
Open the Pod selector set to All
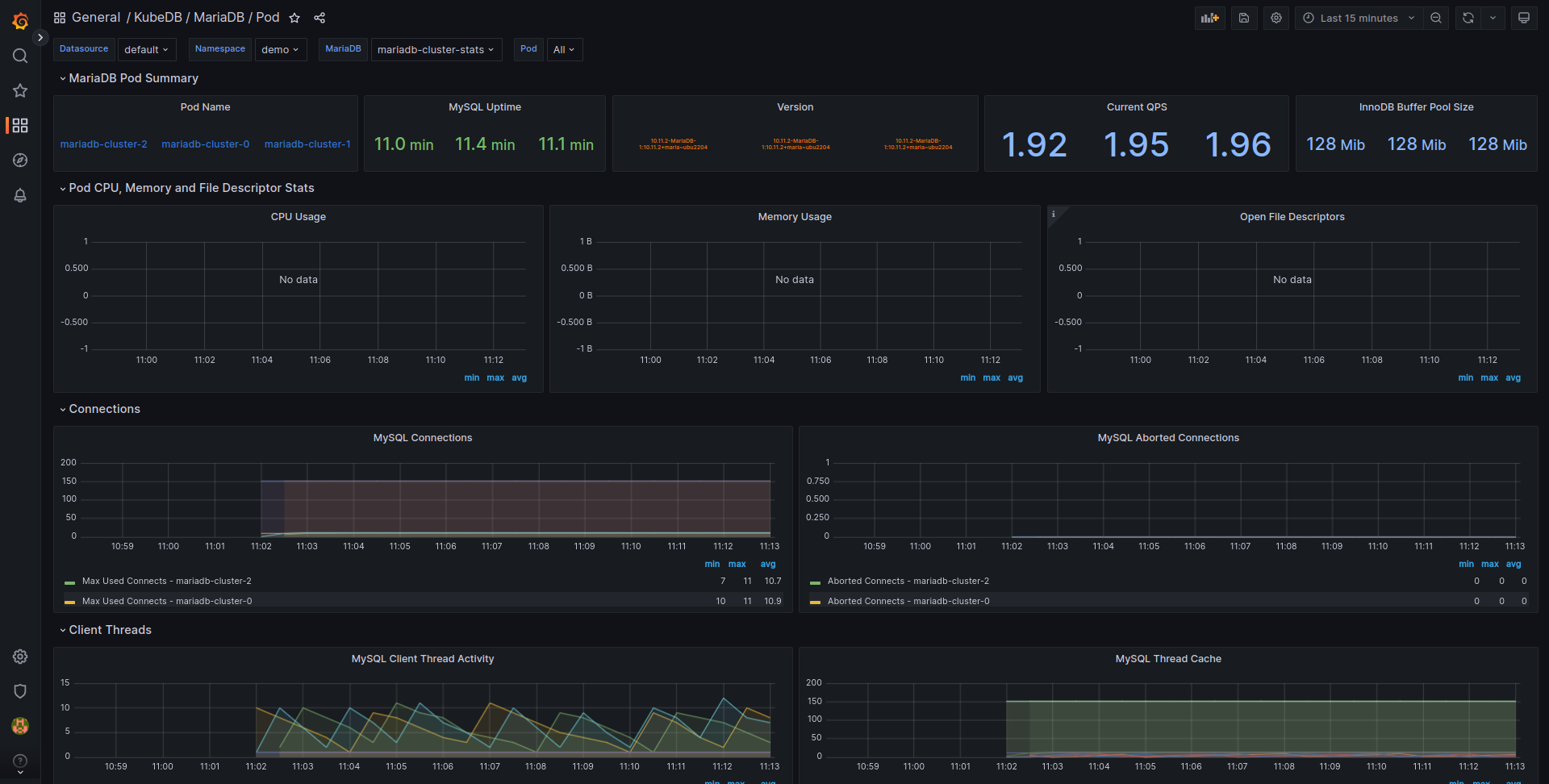coord(564,49)
